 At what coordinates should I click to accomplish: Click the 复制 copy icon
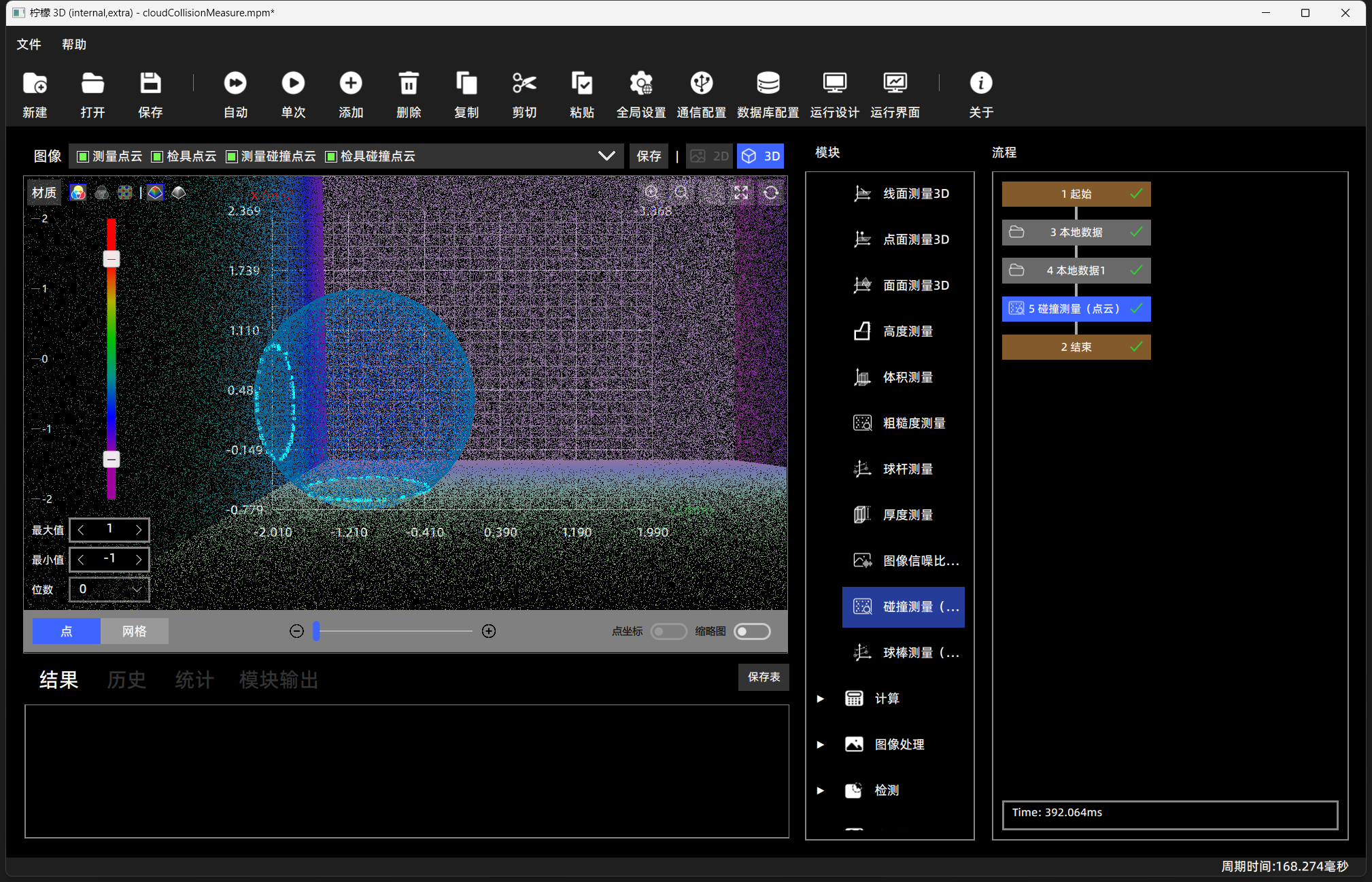pyautogui.click(x=466, y=84)
